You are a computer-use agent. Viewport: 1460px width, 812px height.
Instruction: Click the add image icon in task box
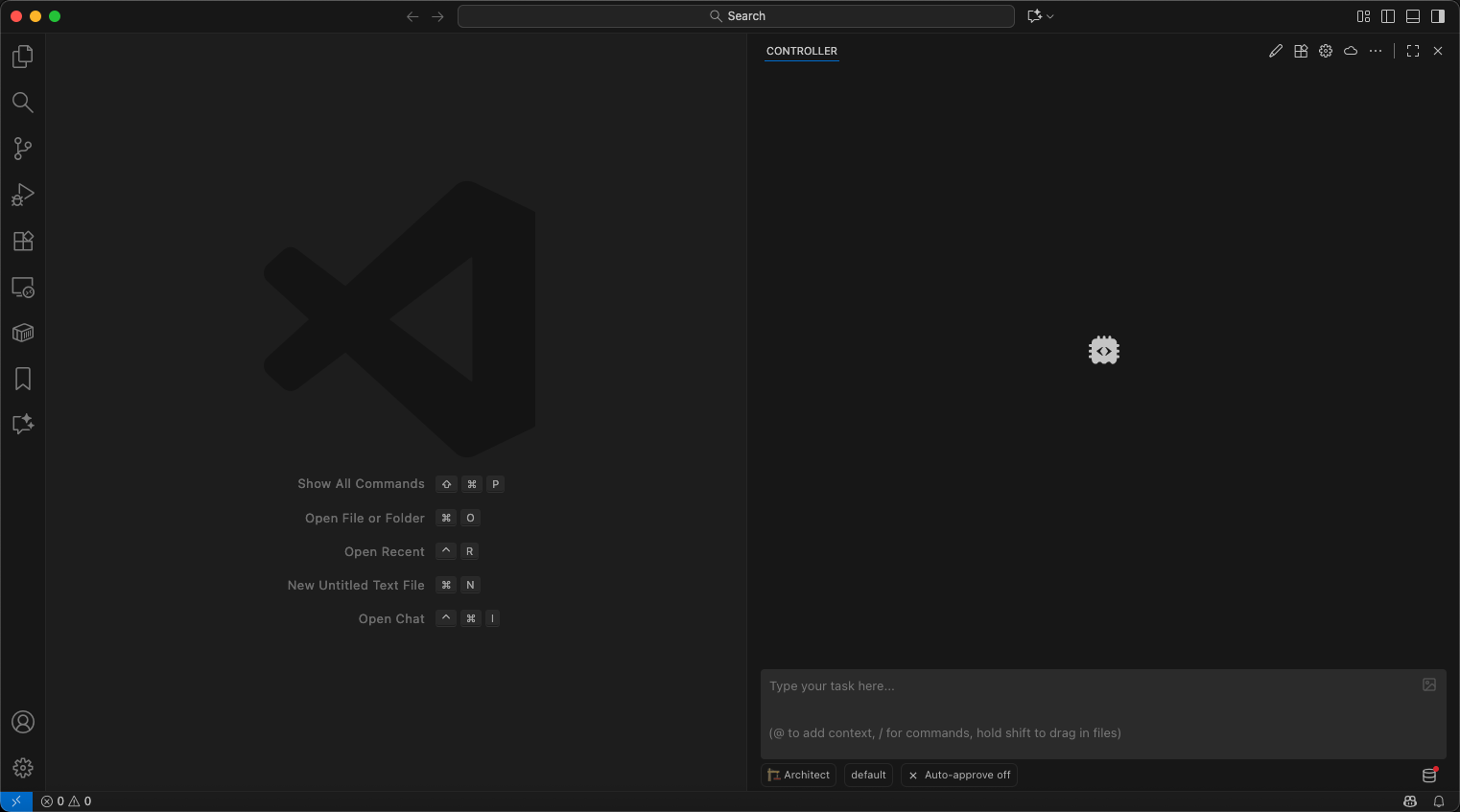click(x=1429, y=684)
